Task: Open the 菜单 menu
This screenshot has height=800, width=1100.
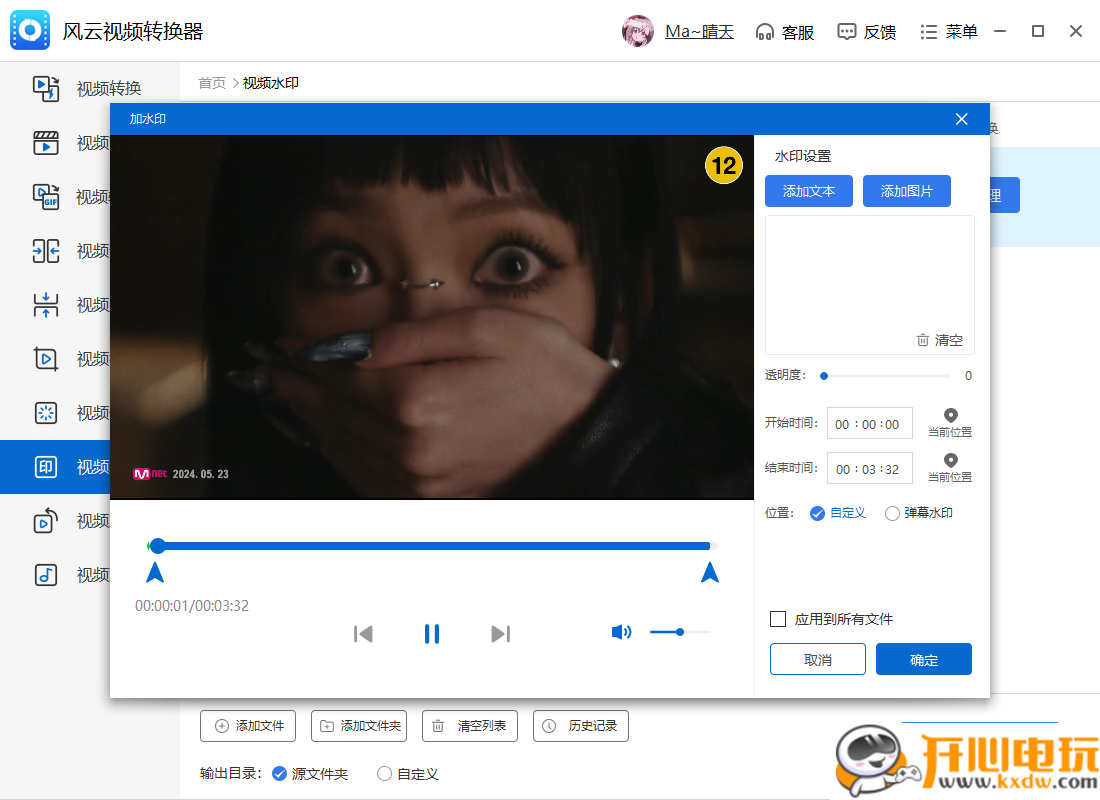Action: [x=948, y=32]
